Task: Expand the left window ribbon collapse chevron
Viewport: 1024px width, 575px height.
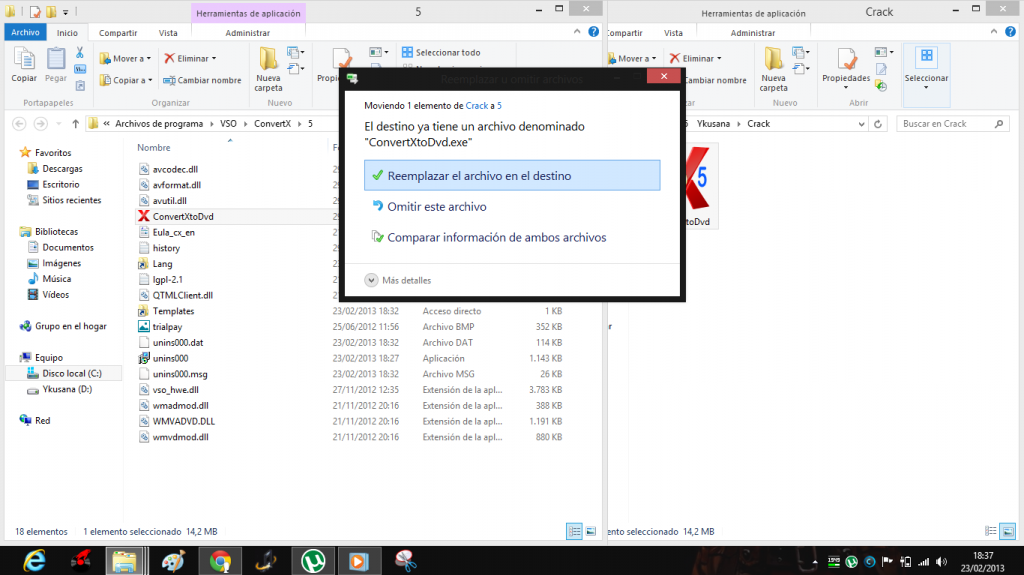Action: pos(577,31)
